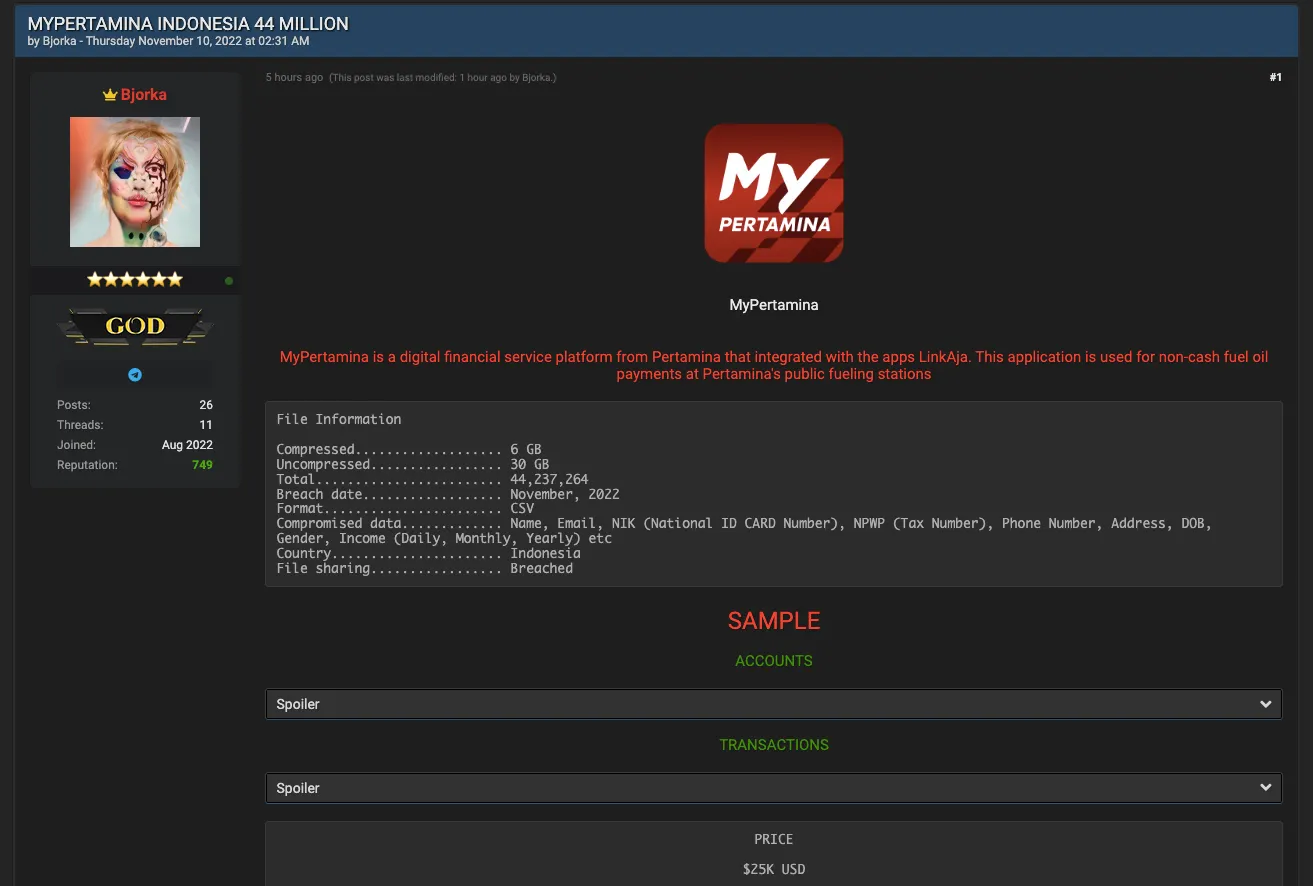This screenshot has width=1313, height=886.
Task: Click the GOD rank badge
Action: click(135, 326)
